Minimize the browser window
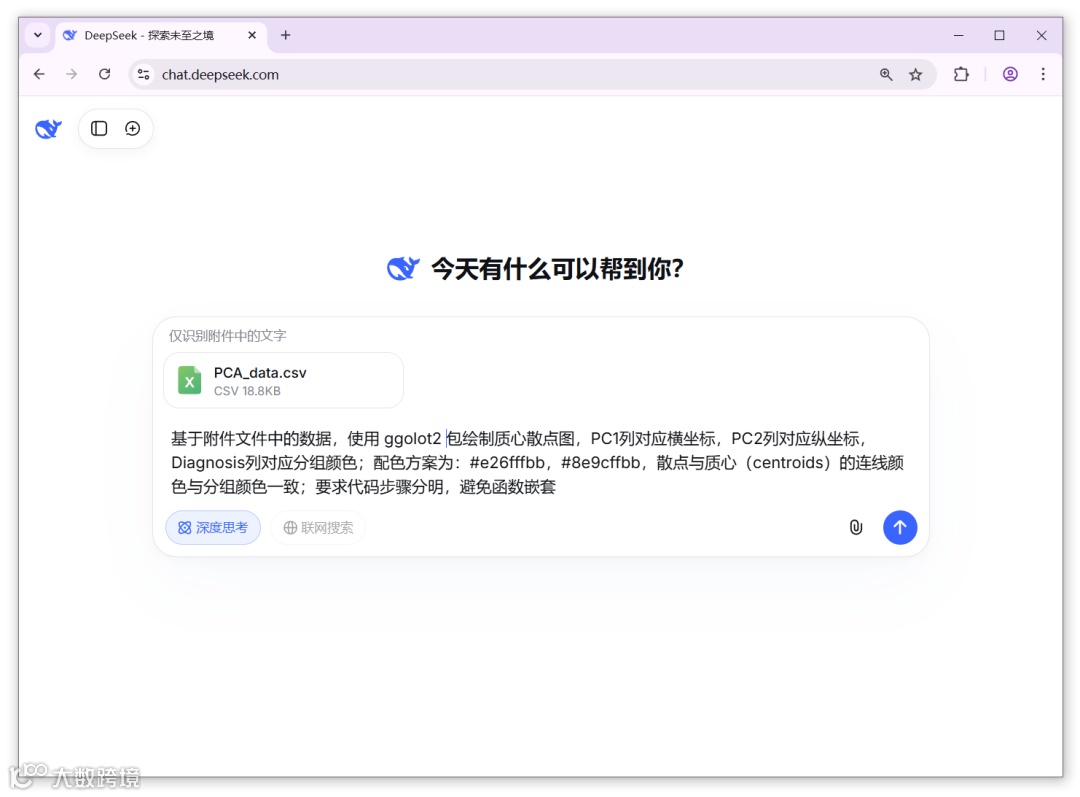1080x797 pixels. (x=958, y=35)
